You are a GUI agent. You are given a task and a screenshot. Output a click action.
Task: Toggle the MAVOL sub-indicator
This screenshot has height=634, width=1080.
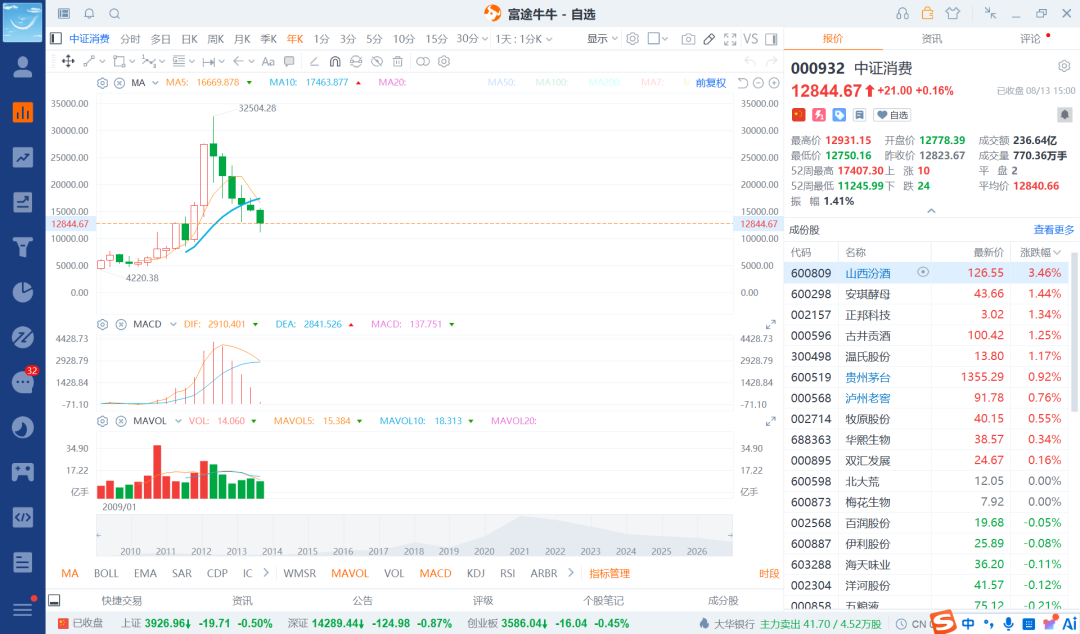pyautogui.click(x=350, y=573)
